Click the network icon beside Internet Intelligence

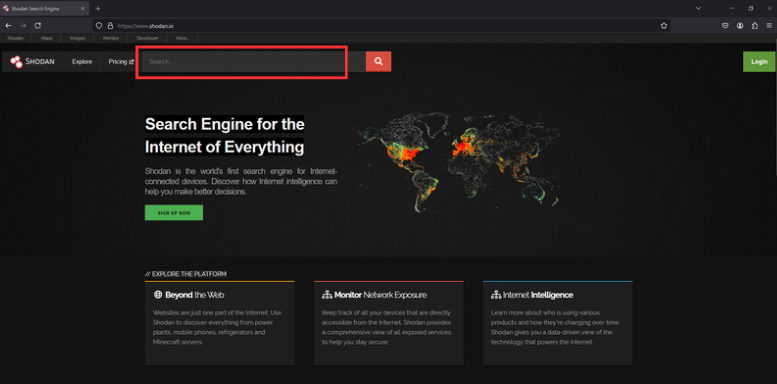pyautogui.click(x=496, y=295)
